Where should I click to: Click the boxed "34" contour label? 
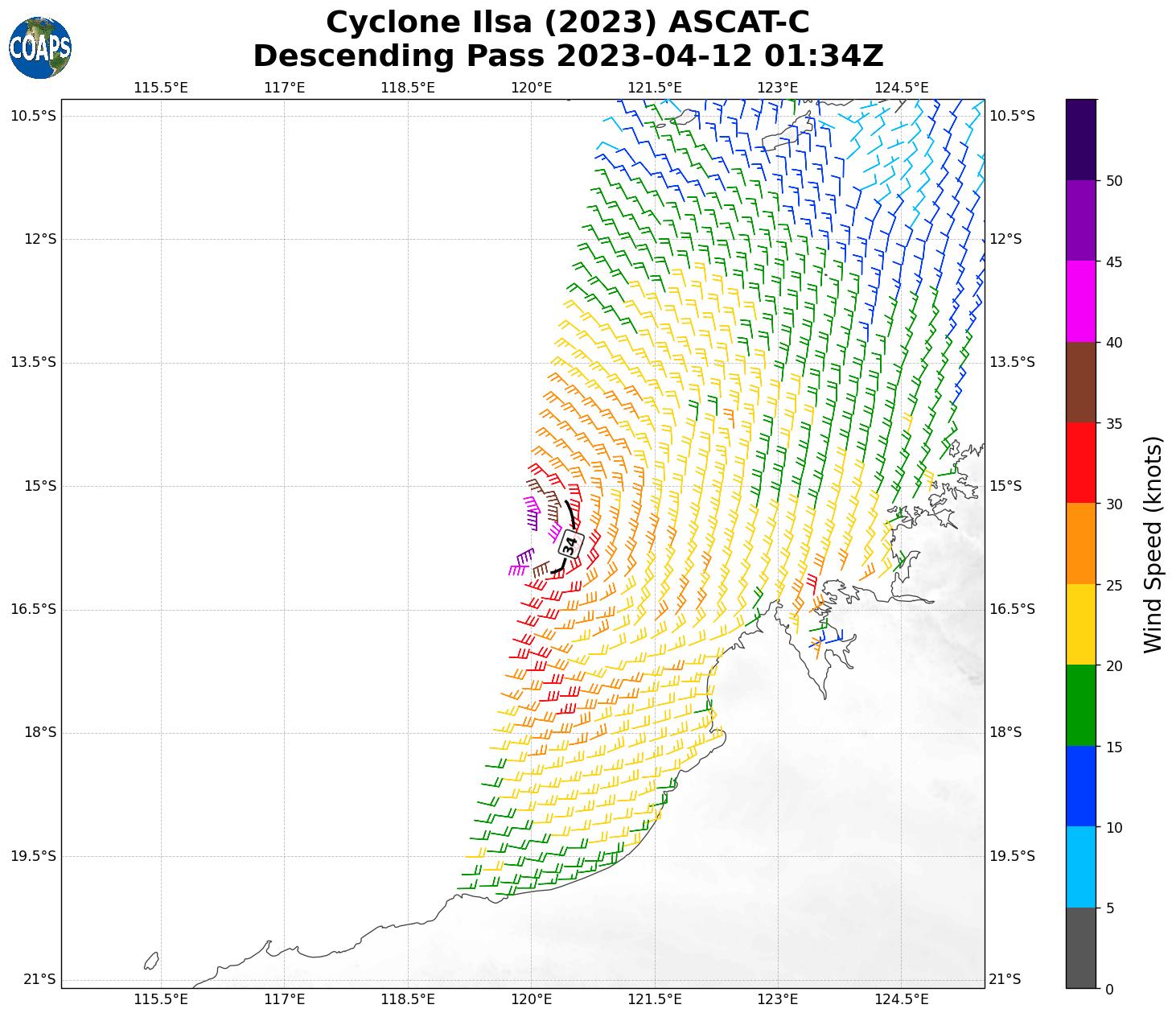[570, 544]
